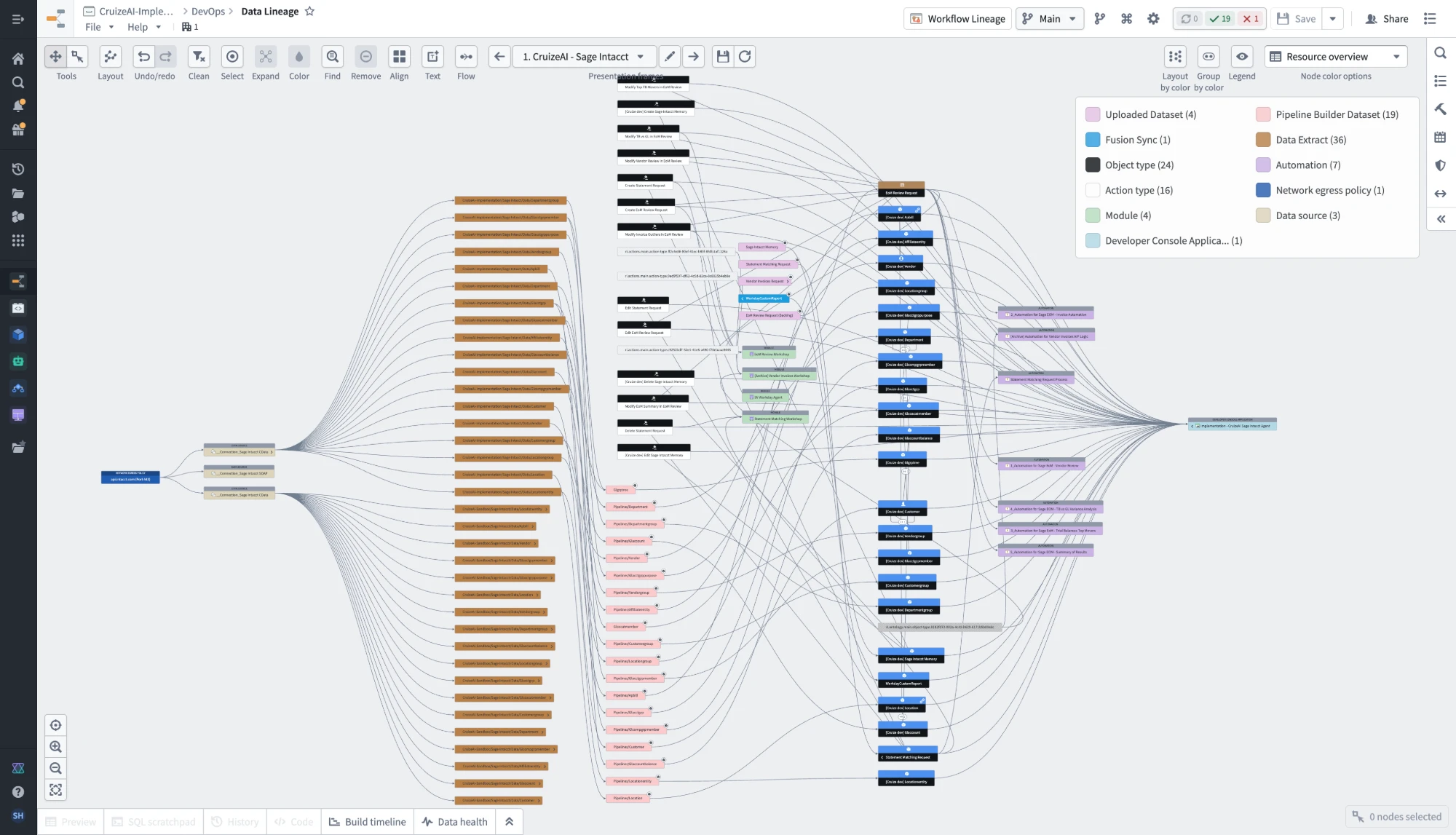Zoom in on the graph canvas
This screenshot has height=835, width=1456.
pyautogui.click(x=56, y=747)
